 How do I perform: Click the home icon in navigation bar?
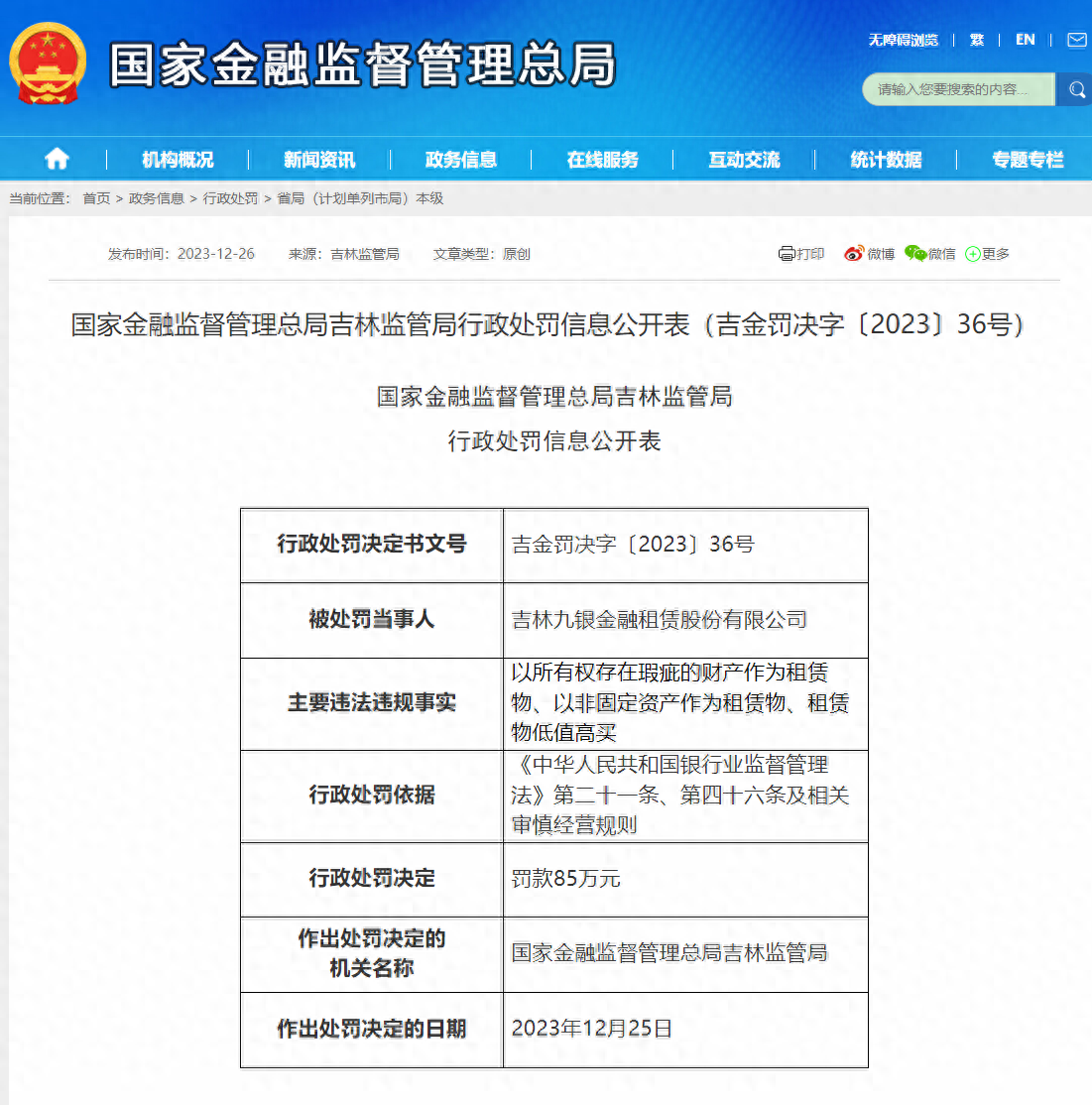(57, 159)
